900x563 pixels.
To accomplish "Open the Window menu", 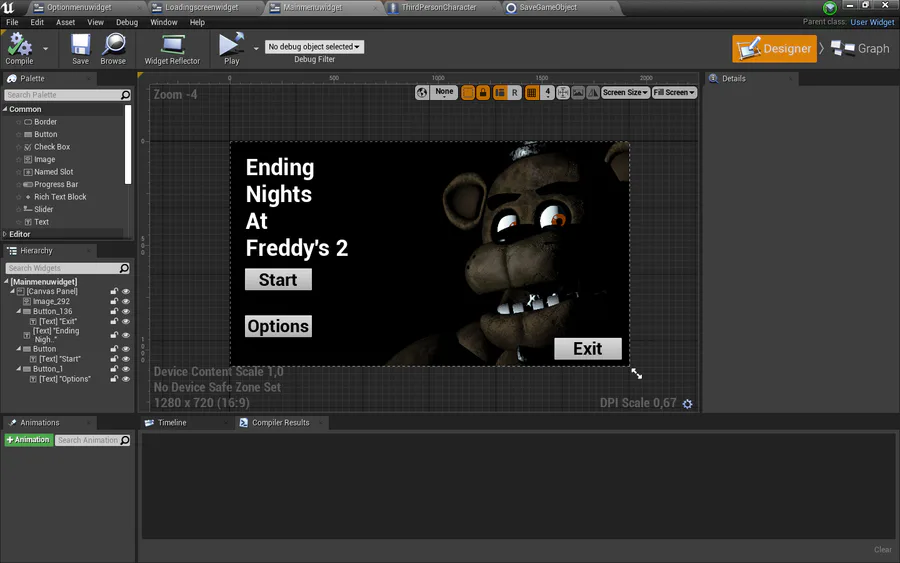I will tap(164, 22).
